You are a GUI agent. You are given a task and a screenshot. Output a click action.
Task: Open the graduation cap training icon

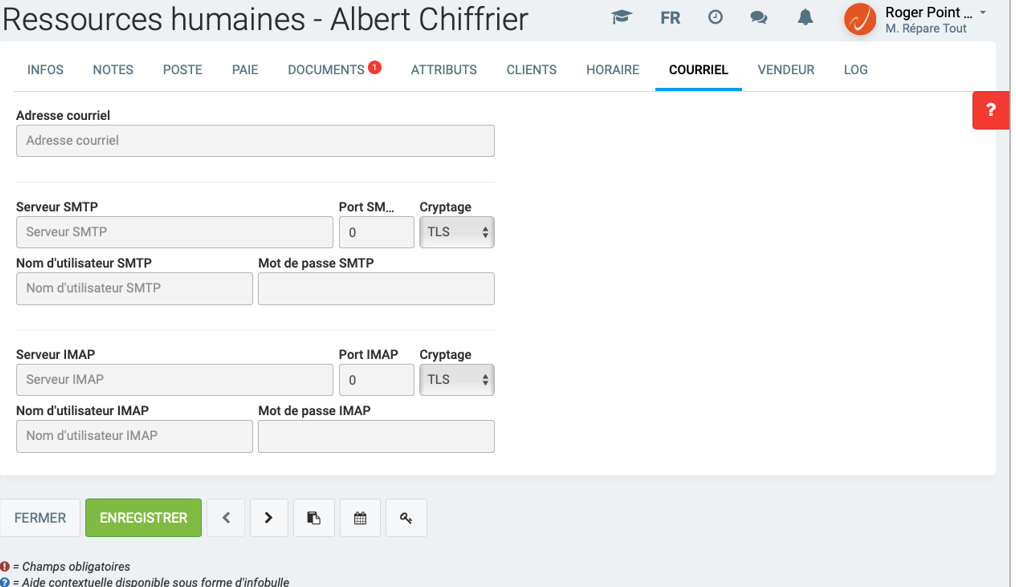coord(621,18)
